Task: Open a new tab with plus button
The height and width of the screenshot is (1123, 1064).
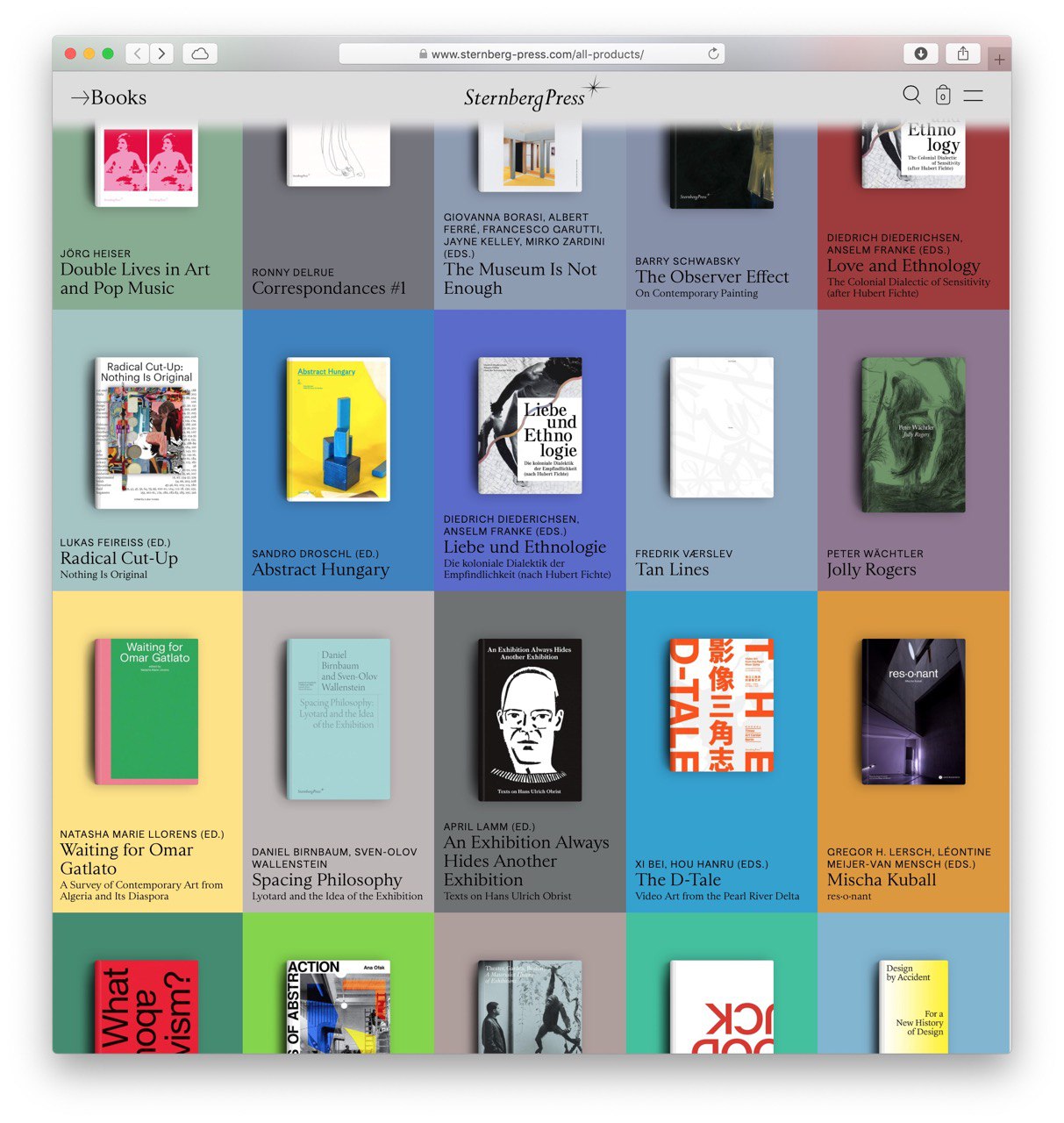Action: (999, 60)
